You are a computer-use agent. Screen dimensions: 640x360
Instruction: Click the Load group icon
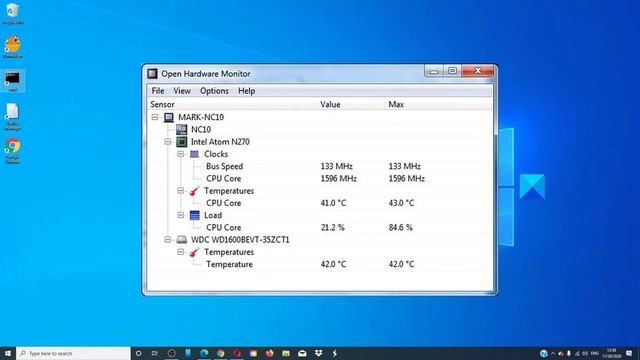195,215
